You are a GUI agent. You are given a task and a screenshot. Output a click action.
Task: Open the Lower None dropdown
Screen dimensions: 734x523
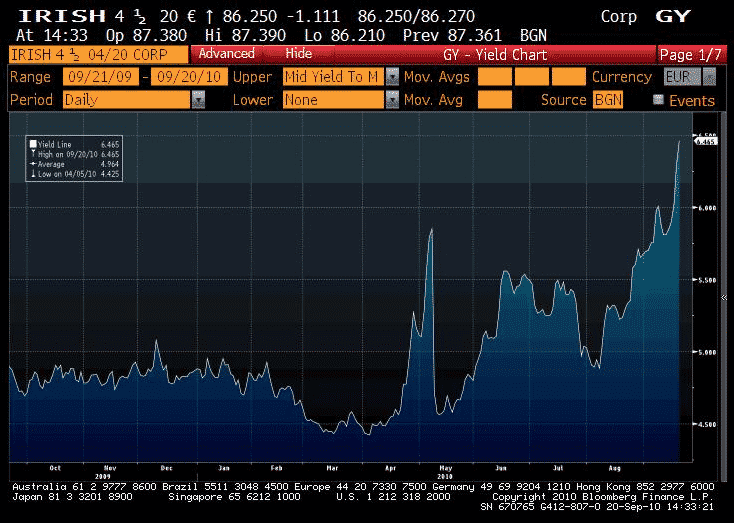[x=392, y=100]
